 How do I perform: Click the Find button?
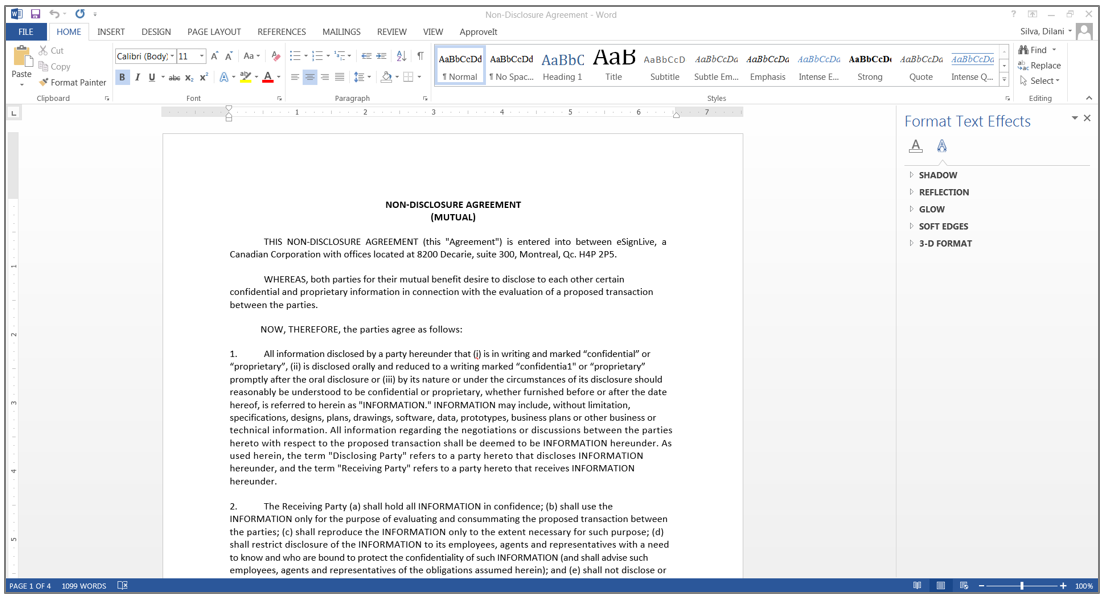(1037, 50)
